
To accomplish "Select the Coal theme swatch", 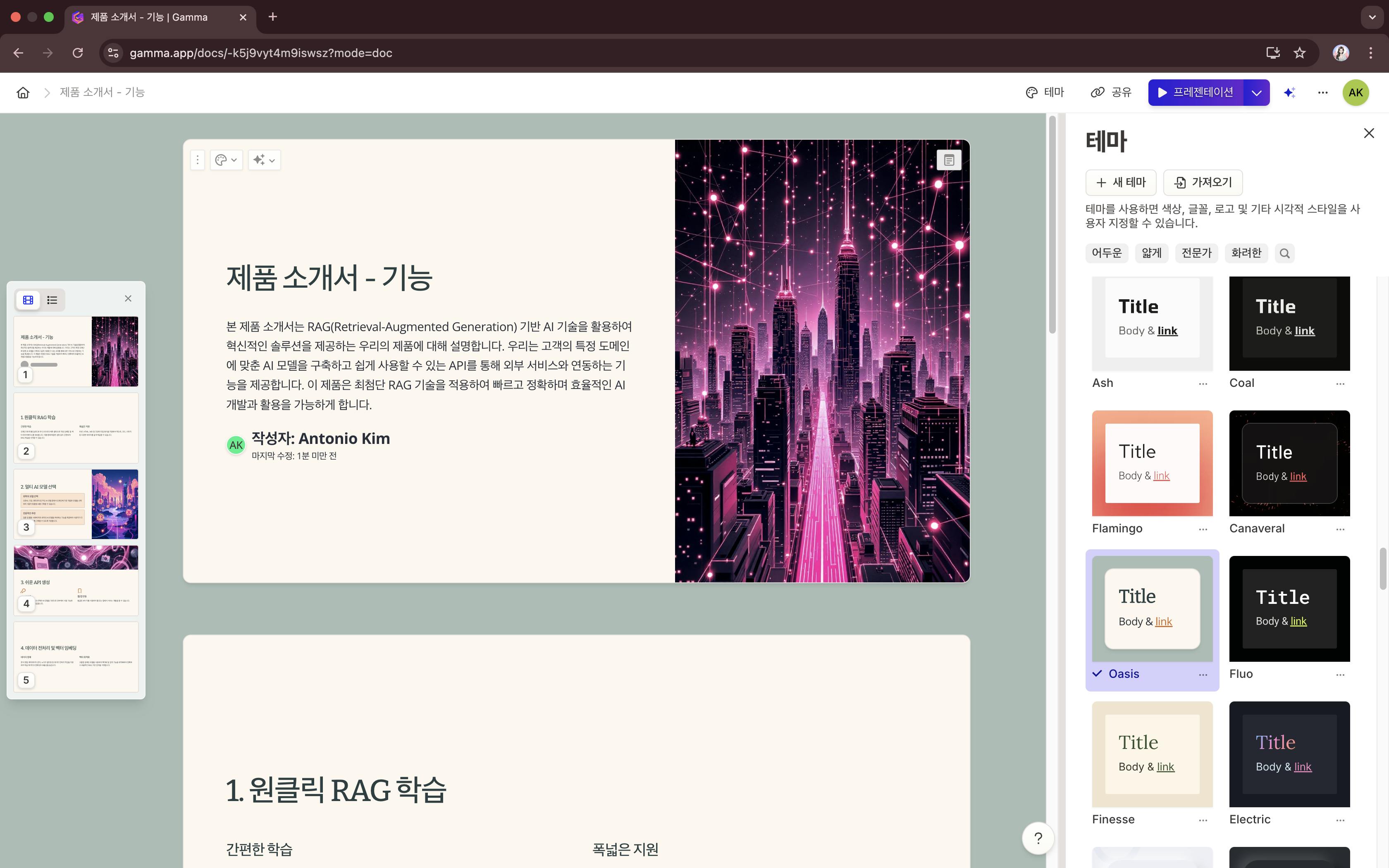I will click(x=1289, y=324).
